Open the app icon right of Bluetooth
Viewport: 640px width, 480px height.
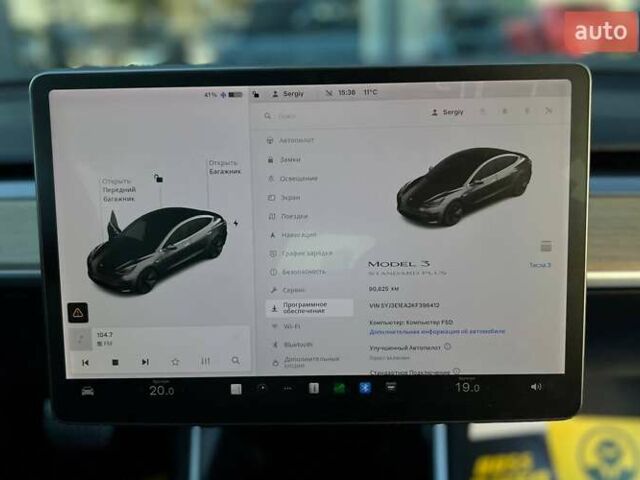click(x=391, y=387)
